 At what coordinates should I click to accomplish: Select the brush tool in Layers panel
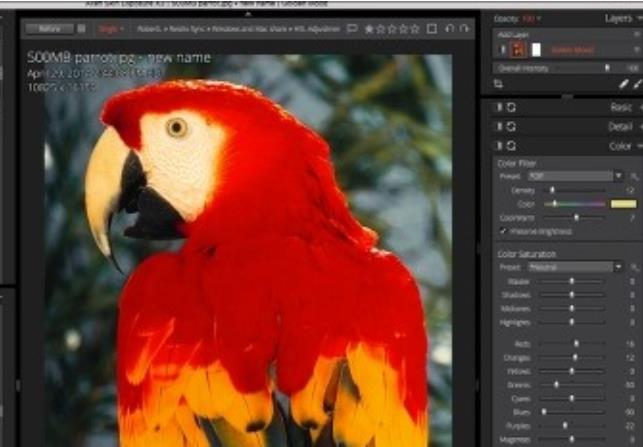click(x=624, y=84)
